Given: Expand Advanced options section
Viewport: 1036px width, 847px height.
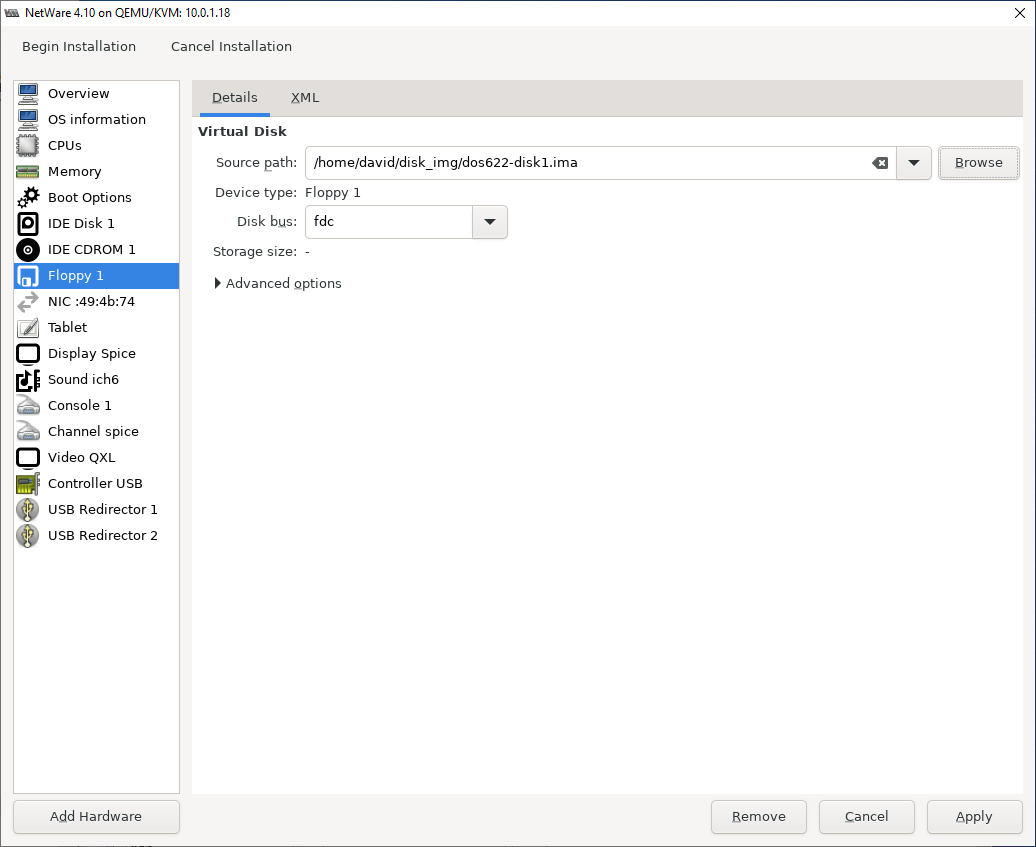Looking at the screenshot, I should (278, 283).
